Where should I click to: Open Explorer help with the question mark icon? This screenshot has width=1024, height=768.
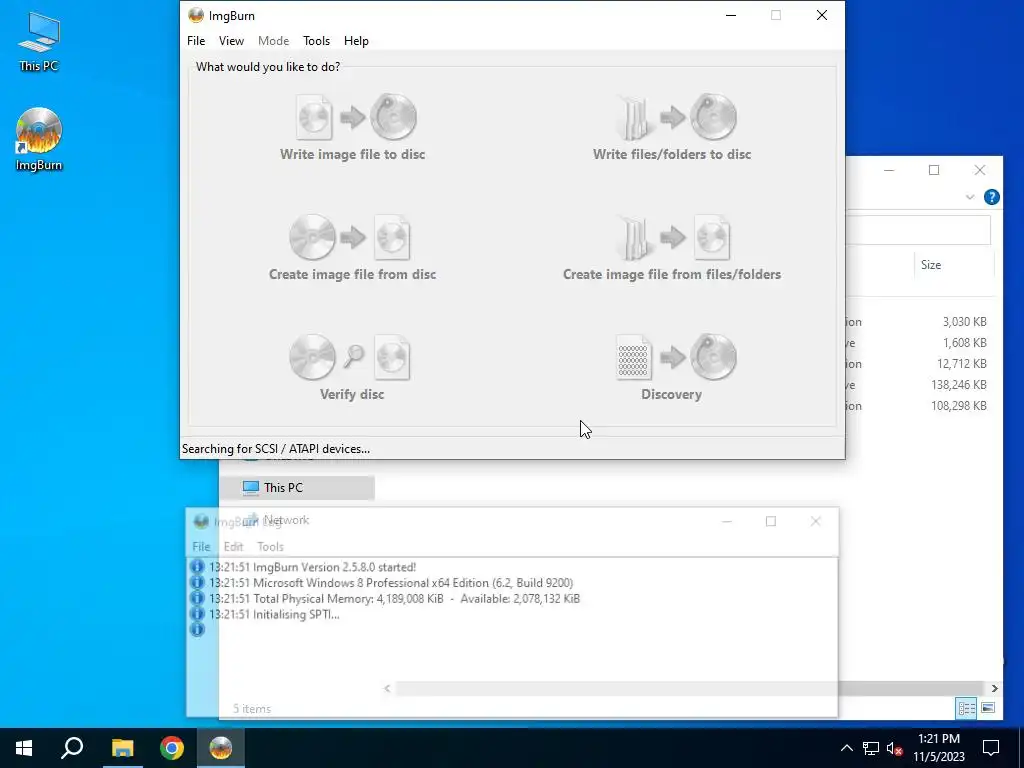[x=991, y=197]
